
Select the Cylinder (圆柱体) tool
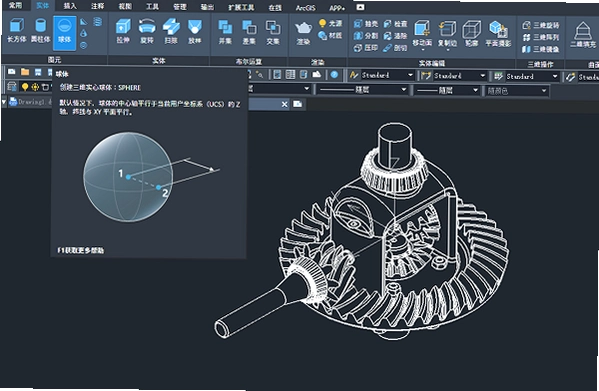(40, 30)
